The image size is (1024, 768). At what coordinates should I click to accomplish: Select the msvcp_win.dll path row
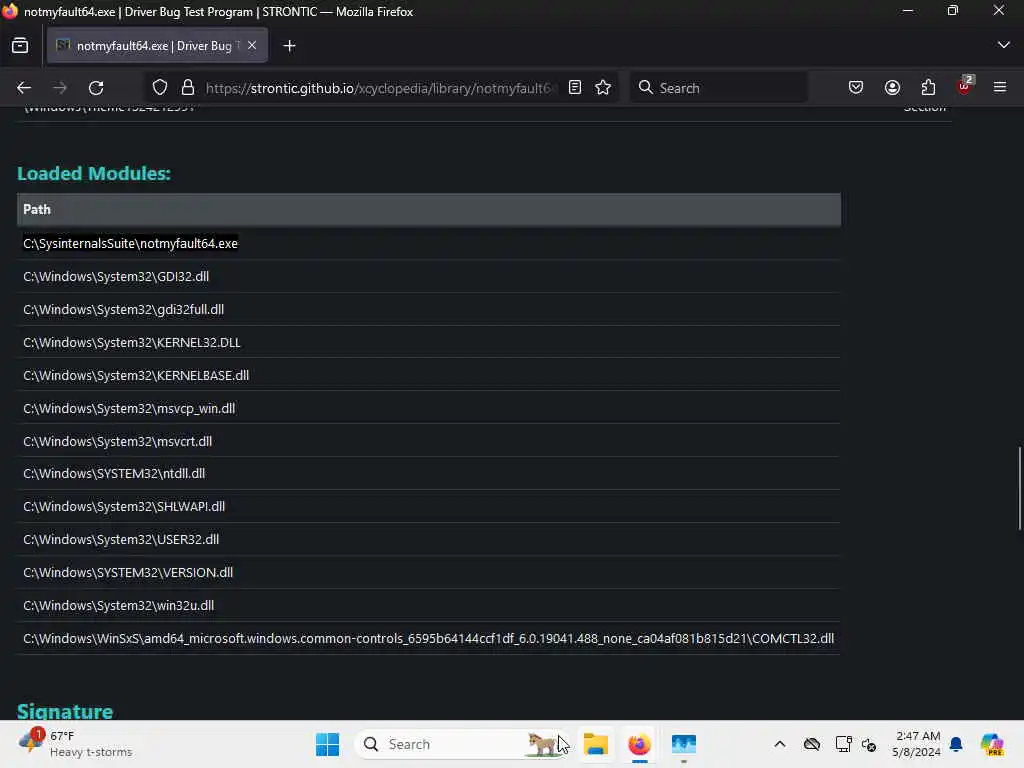(429, 408)
